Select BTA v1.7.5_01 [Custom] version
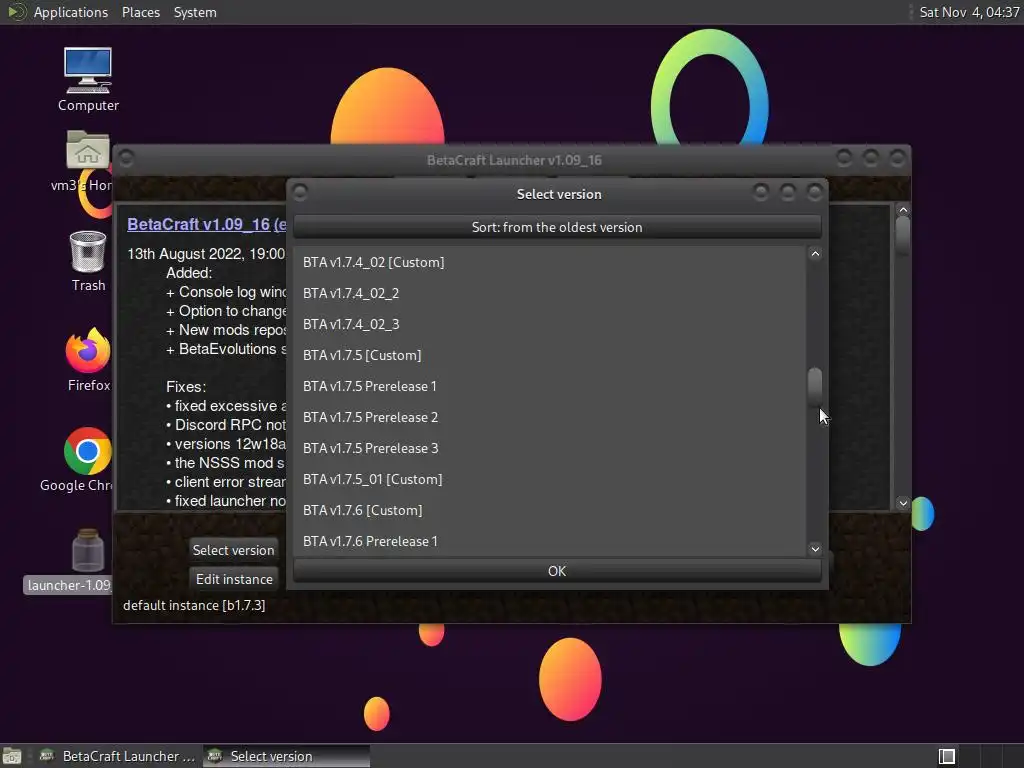Image resolution: width=1024 pixels, height=768 pixels. pyautogui.click(x=549, y=479)
